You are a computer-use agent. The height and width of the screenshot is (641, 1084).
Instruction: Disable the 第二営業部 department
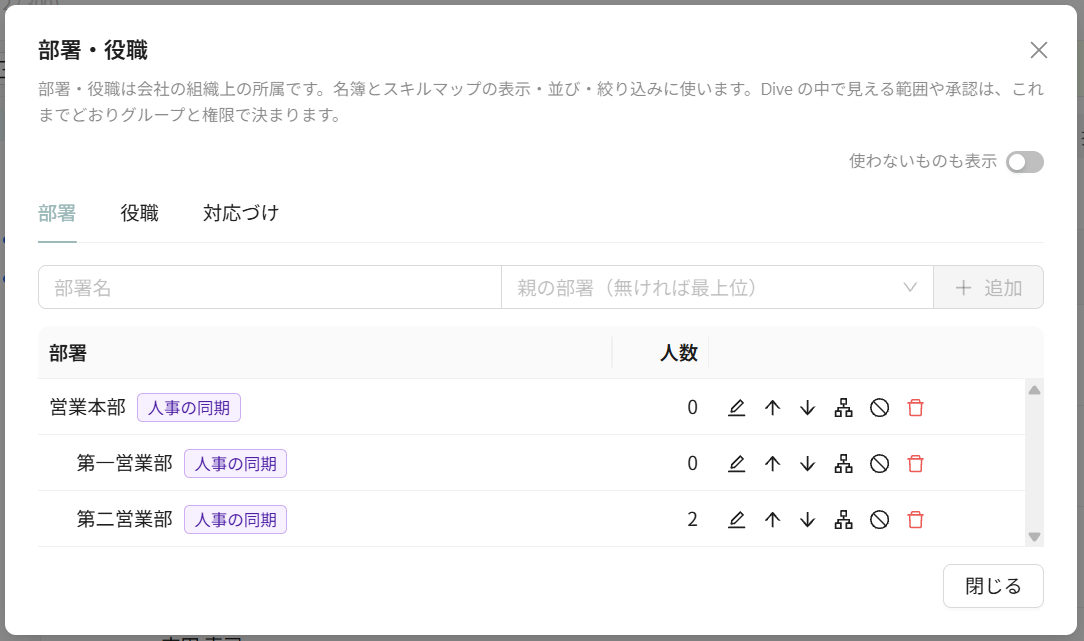pyautogui.click(x=879, y=520)
